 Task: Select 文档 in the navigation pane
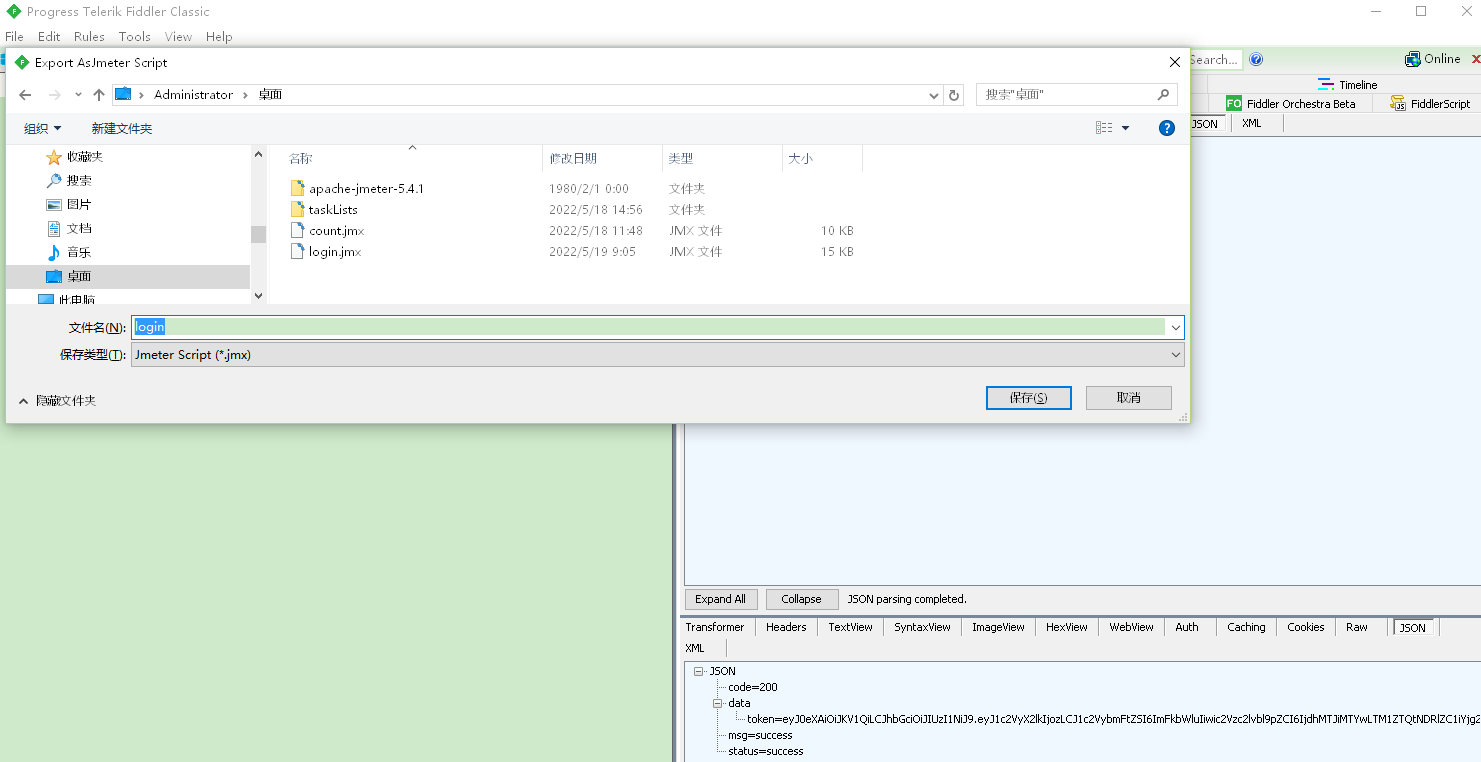(x=79, y=229)
